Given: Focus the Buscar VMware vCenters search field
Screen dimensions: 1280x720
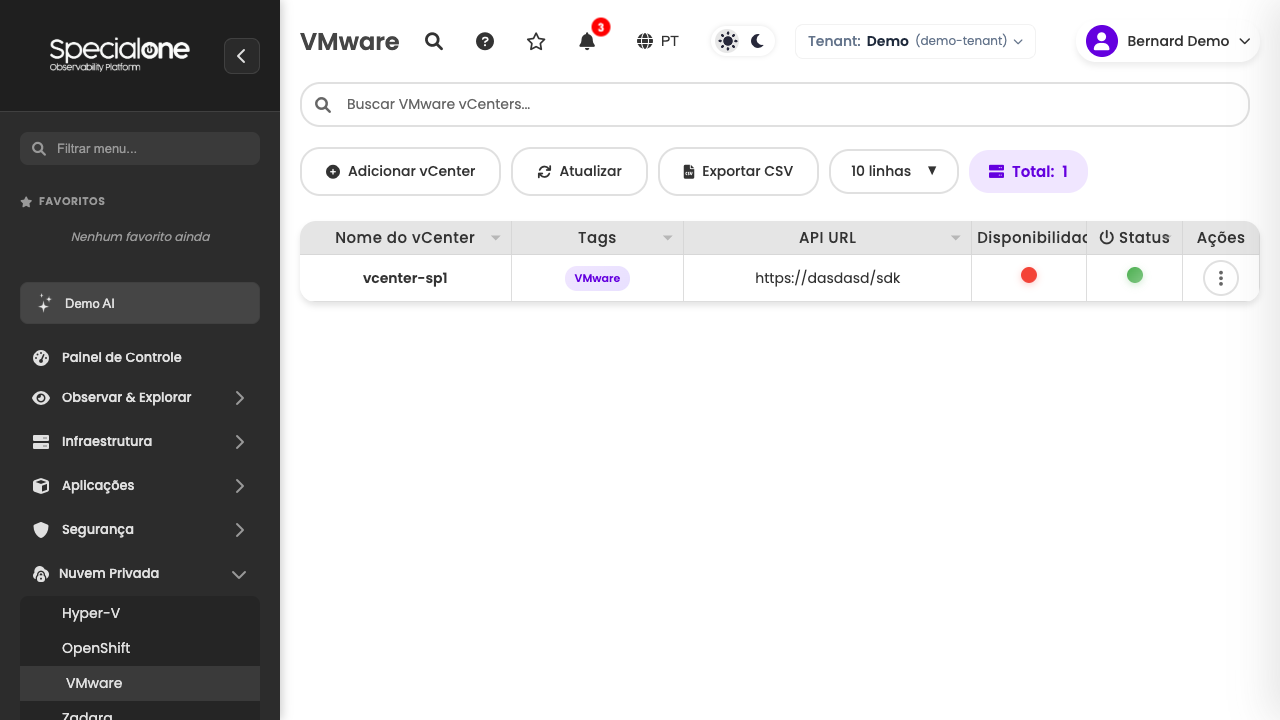Looking at the screenshot, I should pyautogui.click(x=775, y=104).
